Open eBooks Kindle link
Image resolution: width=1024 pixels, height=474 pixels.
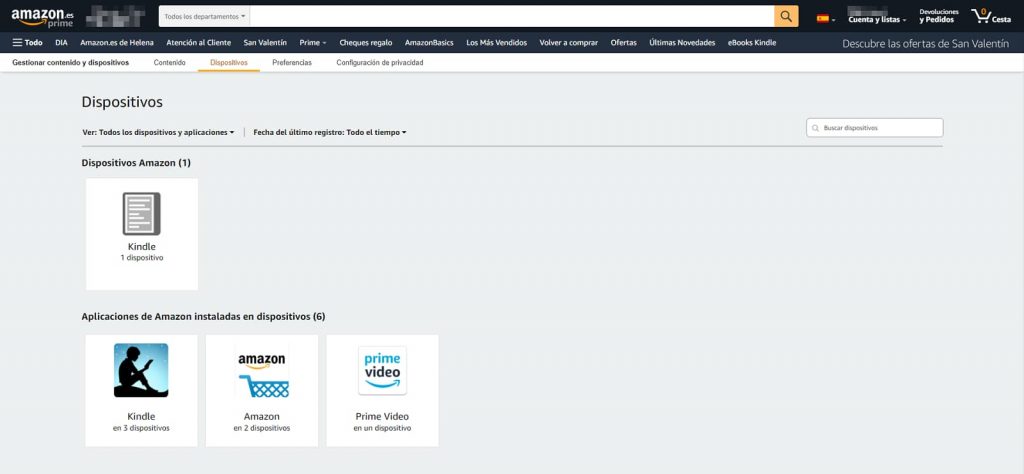(752, 42)
